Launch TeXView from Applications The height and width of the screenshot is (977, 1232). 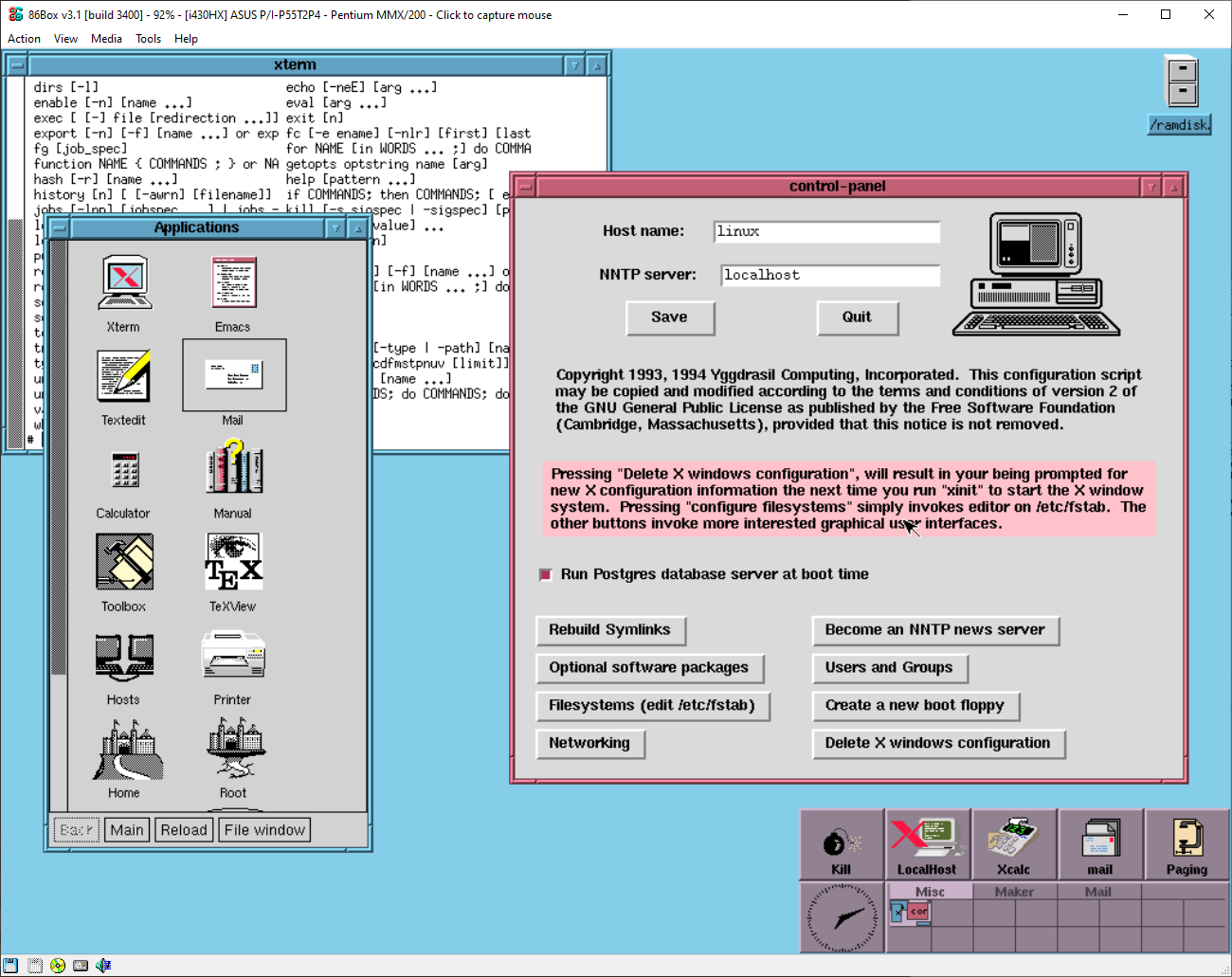tap(233, 562)
